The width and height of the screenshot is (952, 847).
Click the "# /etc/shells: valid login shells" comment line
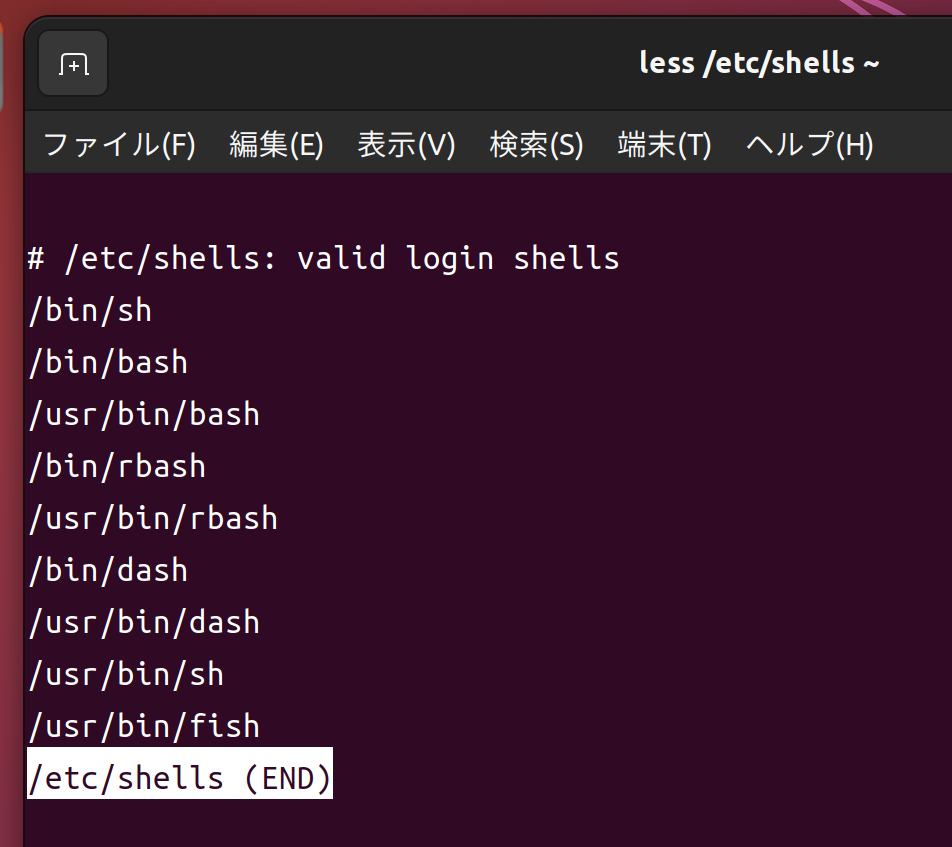[323, 258]
